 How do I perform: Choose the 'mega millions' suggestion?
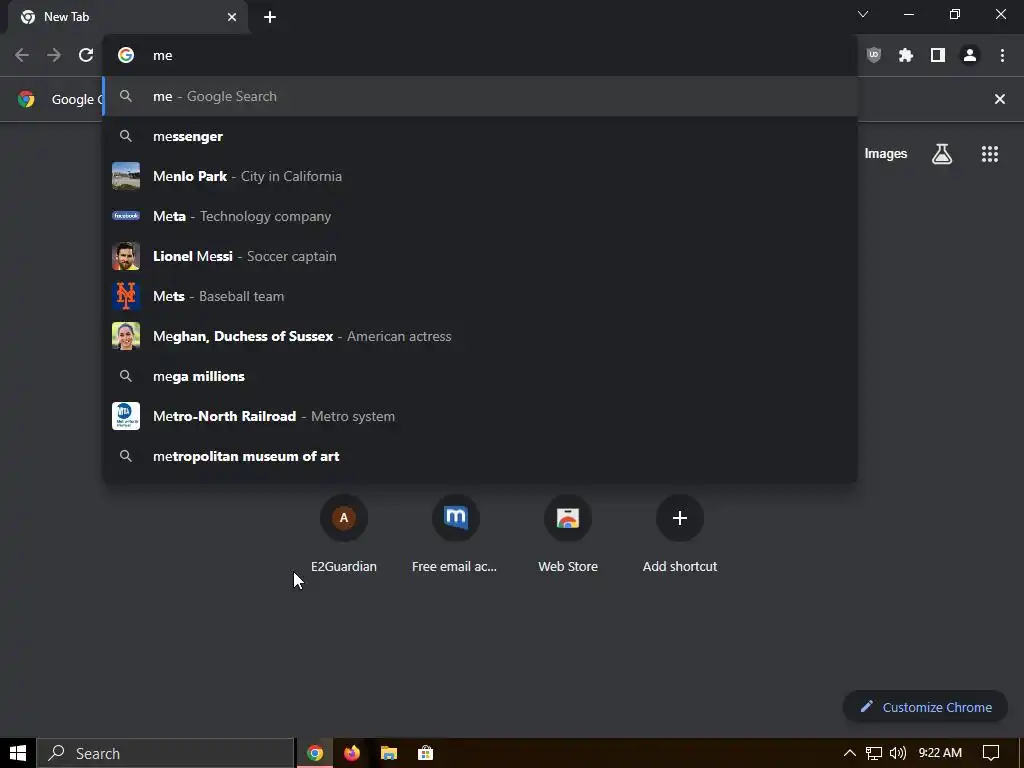coord(480,376)
